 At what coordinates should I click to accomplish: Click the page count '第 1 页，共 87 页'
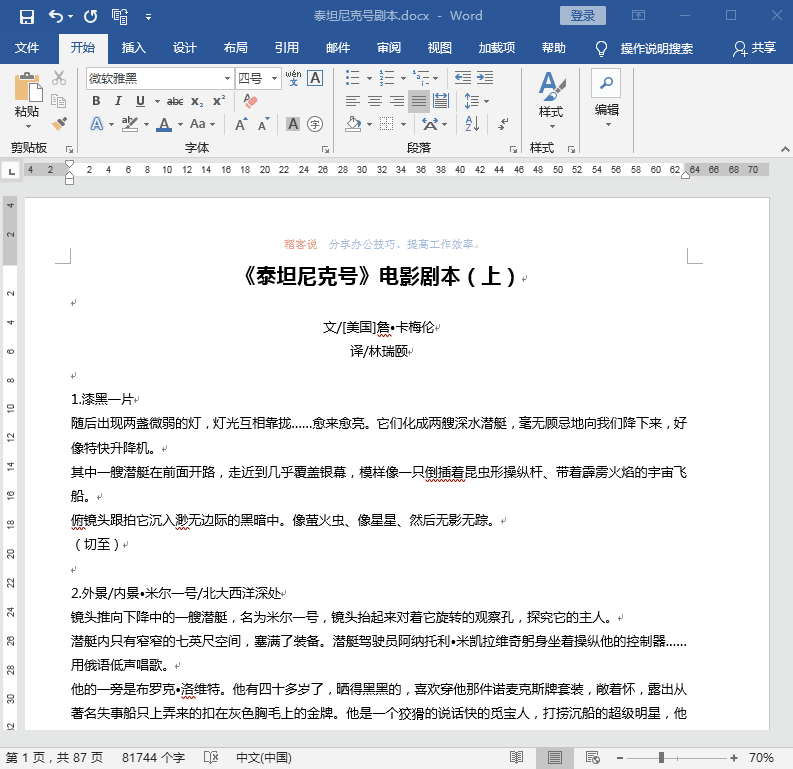click(55, 757)
